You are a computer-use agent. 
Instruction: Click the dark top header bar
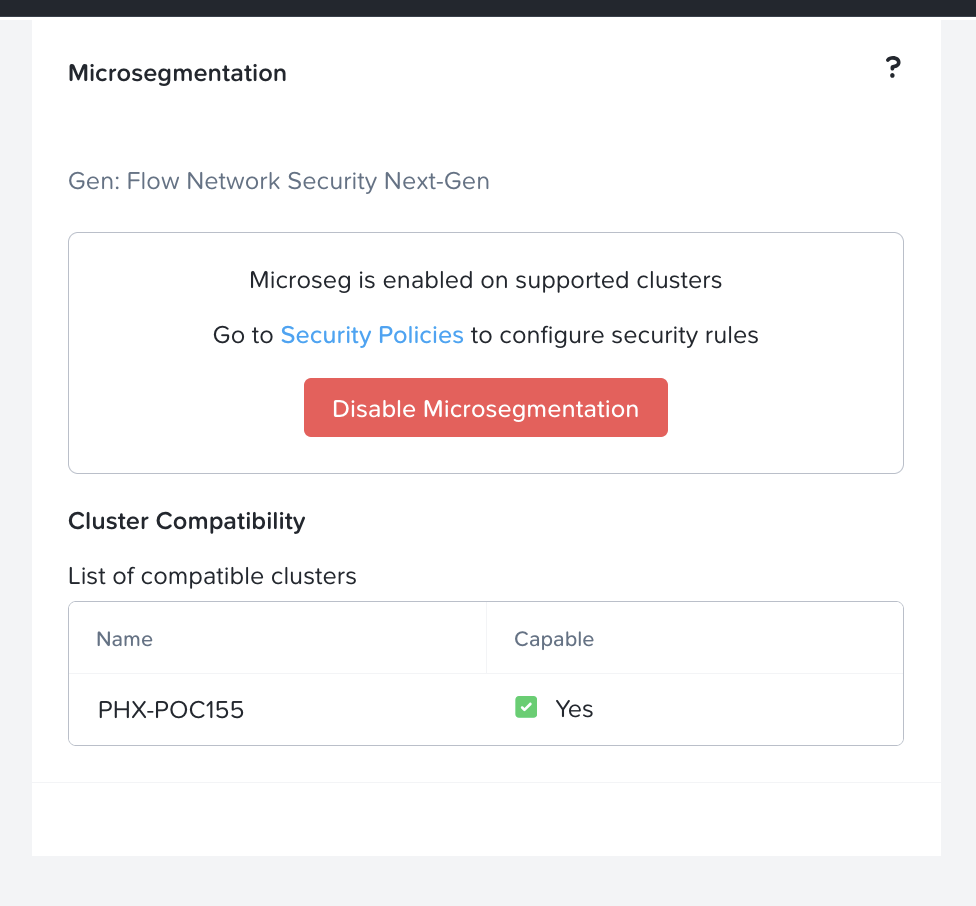click(x=488, y=8)
